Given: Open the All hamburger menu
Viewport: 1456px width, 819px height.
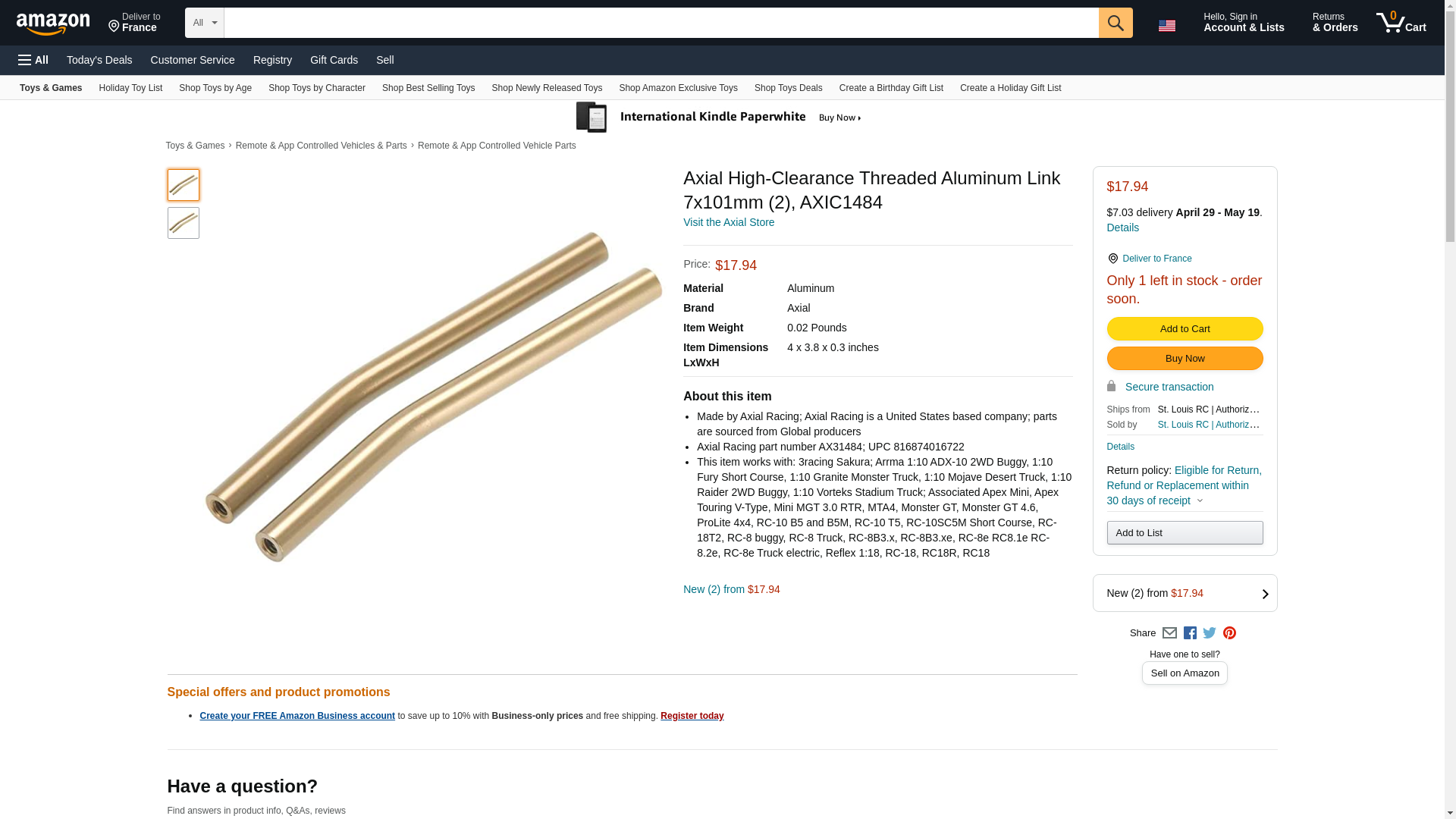Looking at the screenshot, I should (33, 60).
